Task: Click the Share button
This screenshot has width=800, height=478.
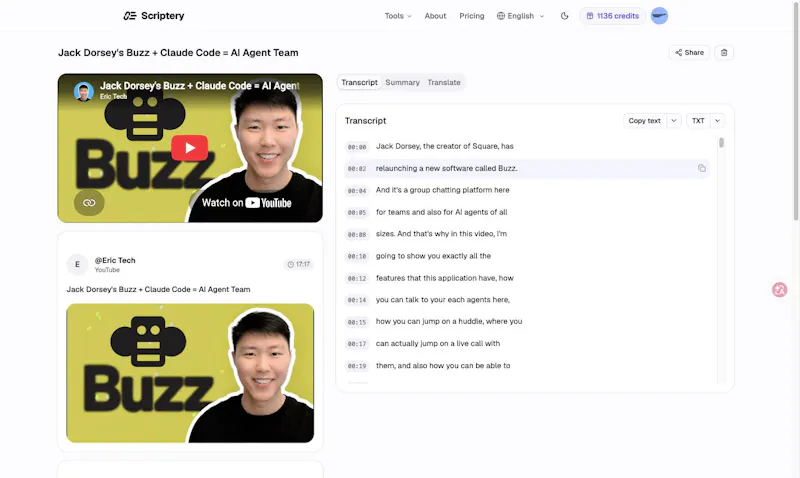Action: (x=689, y=53)
